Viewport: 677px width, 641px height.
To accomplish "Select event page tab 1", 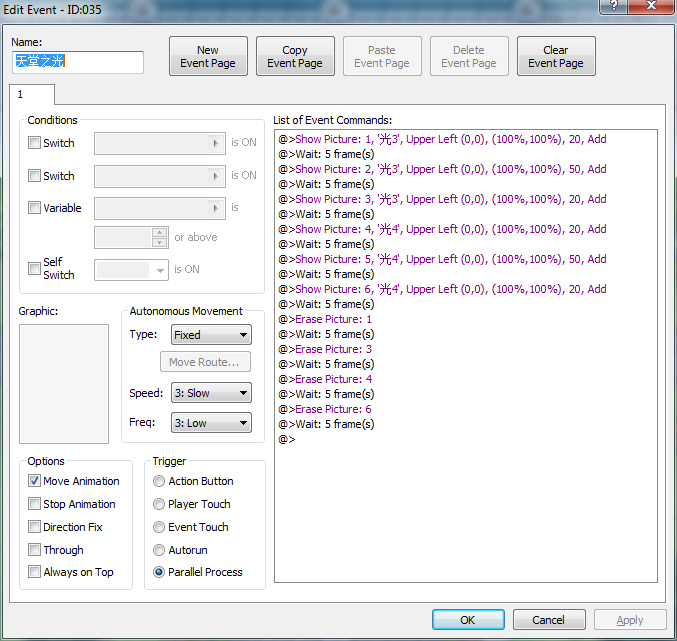I will click(32, 95).
